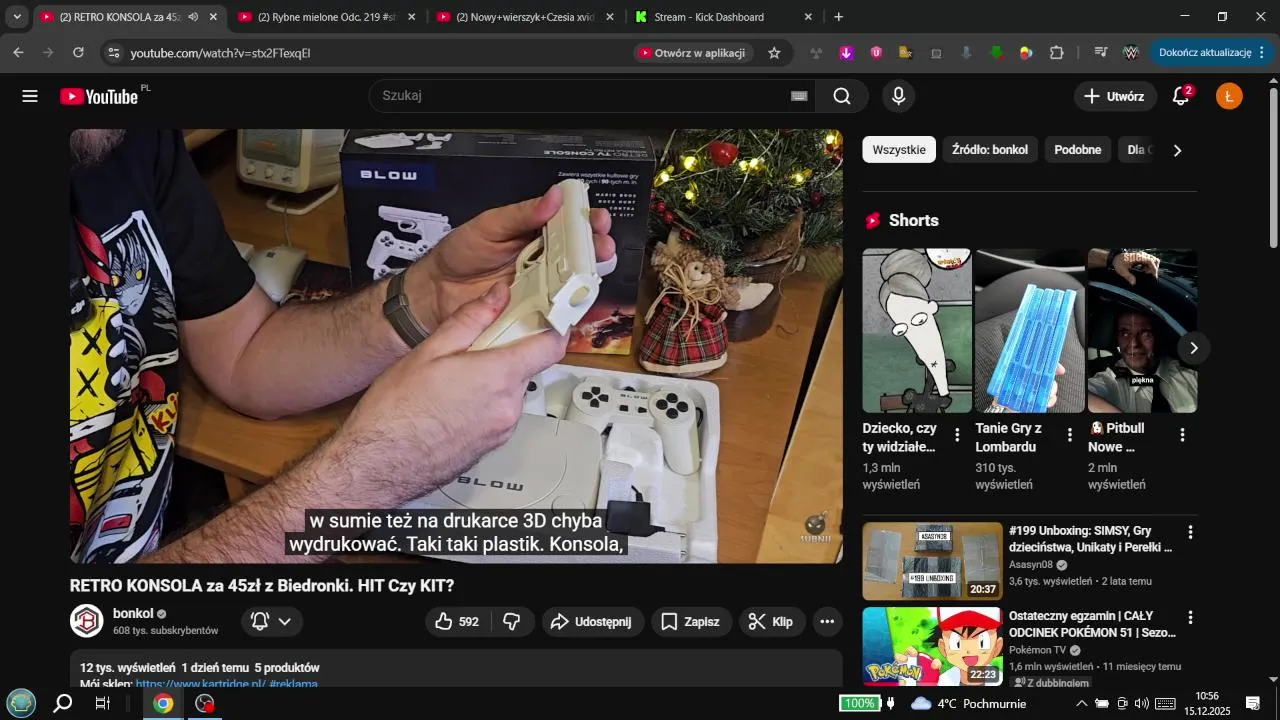Start voice search with the microphone
The height and width of the screenshot is (720, 1280).
tap(899, 96)
